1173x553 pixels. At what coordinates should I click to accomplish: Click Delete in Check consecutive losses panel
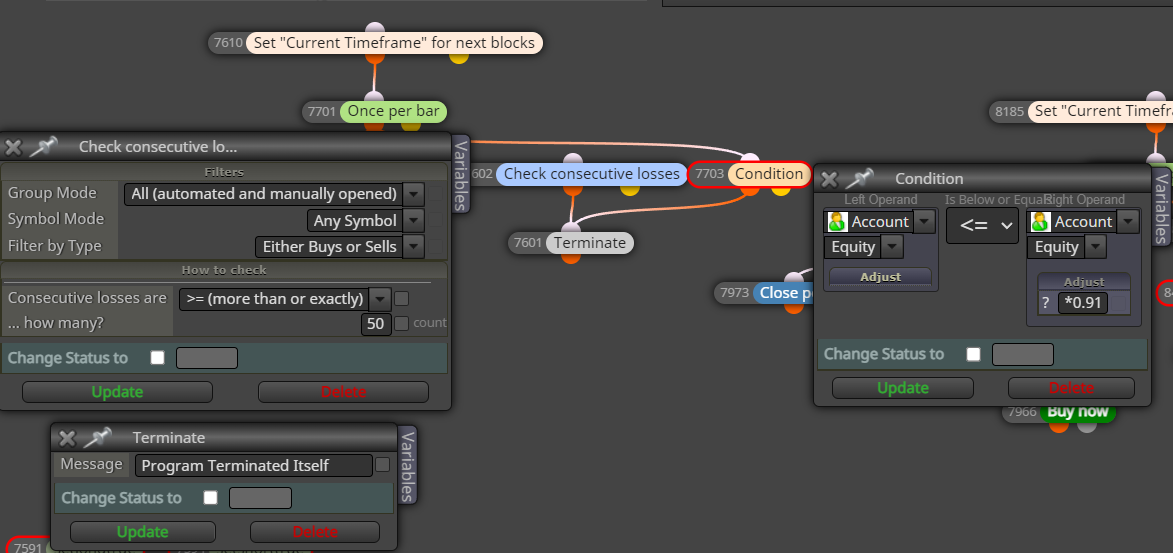(343, 392)
